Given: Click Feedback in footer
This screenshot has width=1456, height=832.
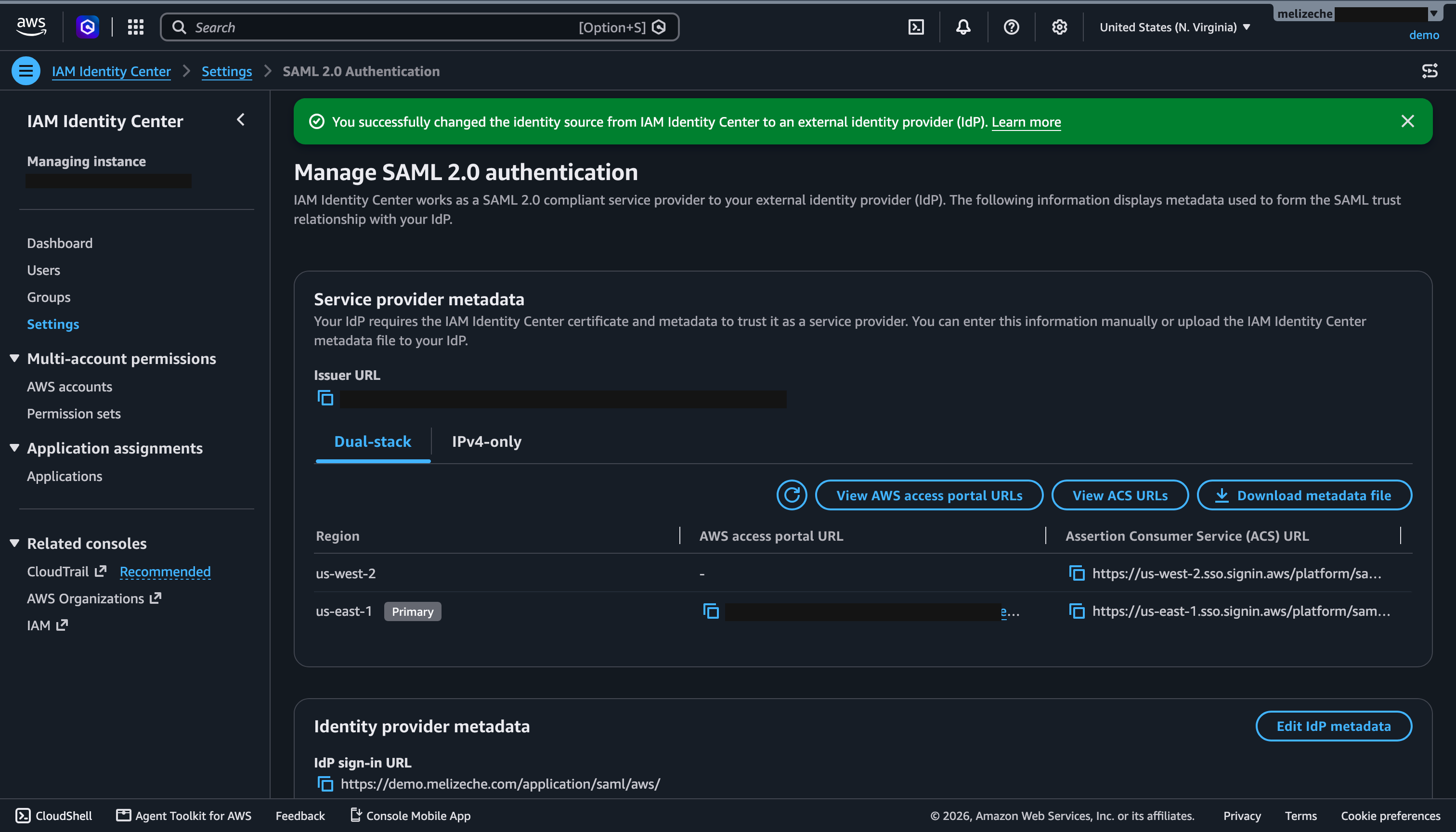Looking at the screenshot, I should tap(300, 816).
